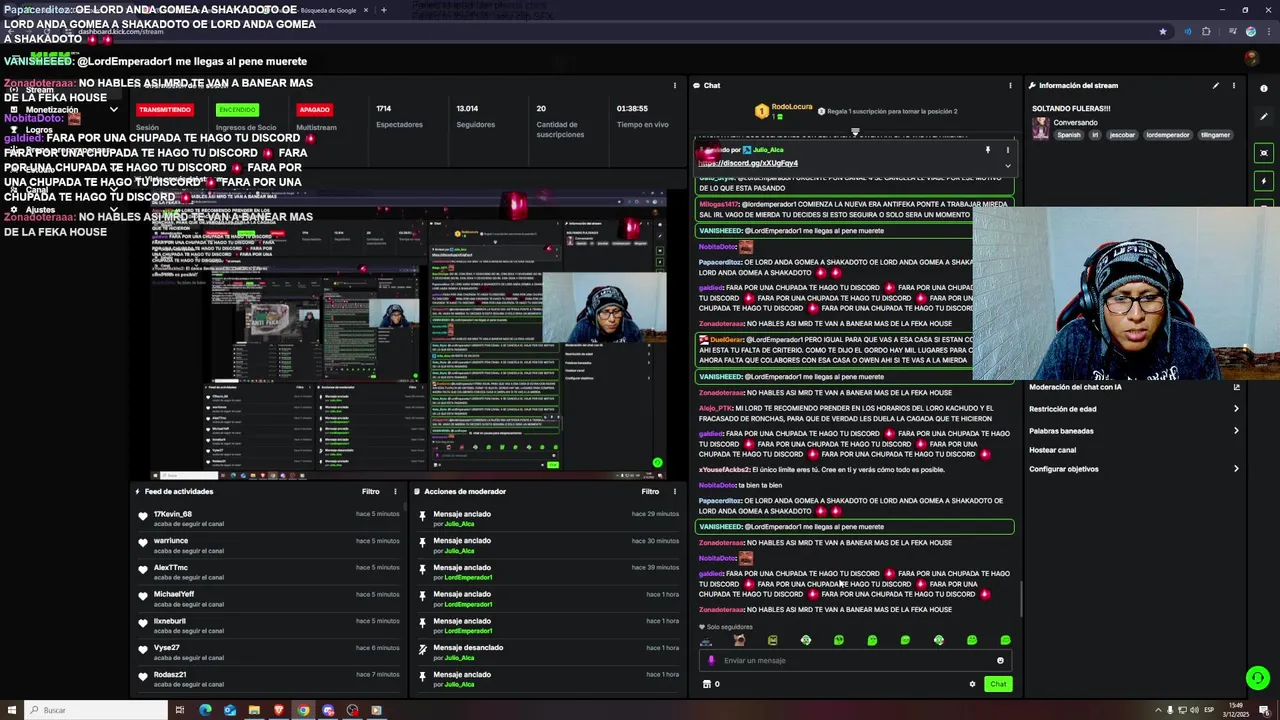Click the purple microphone icon in message box
The width and height of the screenshot is (1280, 720).
click(x=712, y=660)
